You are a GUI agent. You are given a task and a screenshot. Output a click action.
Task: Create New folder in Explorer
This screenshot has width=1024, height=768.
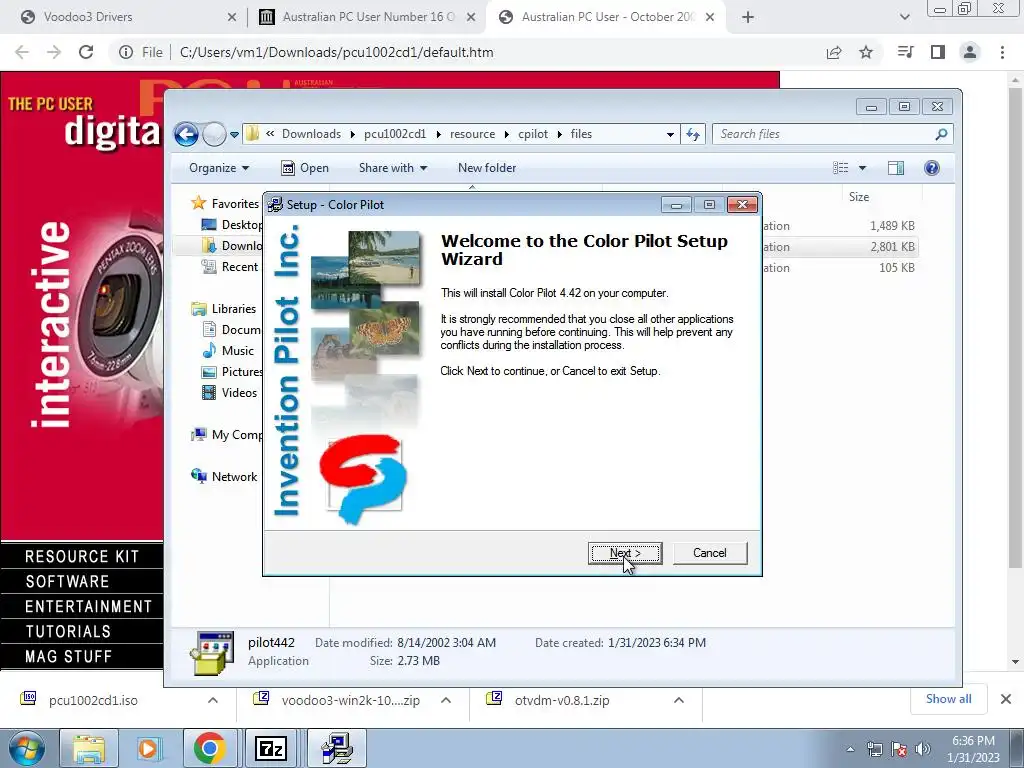tap(487, 168)
